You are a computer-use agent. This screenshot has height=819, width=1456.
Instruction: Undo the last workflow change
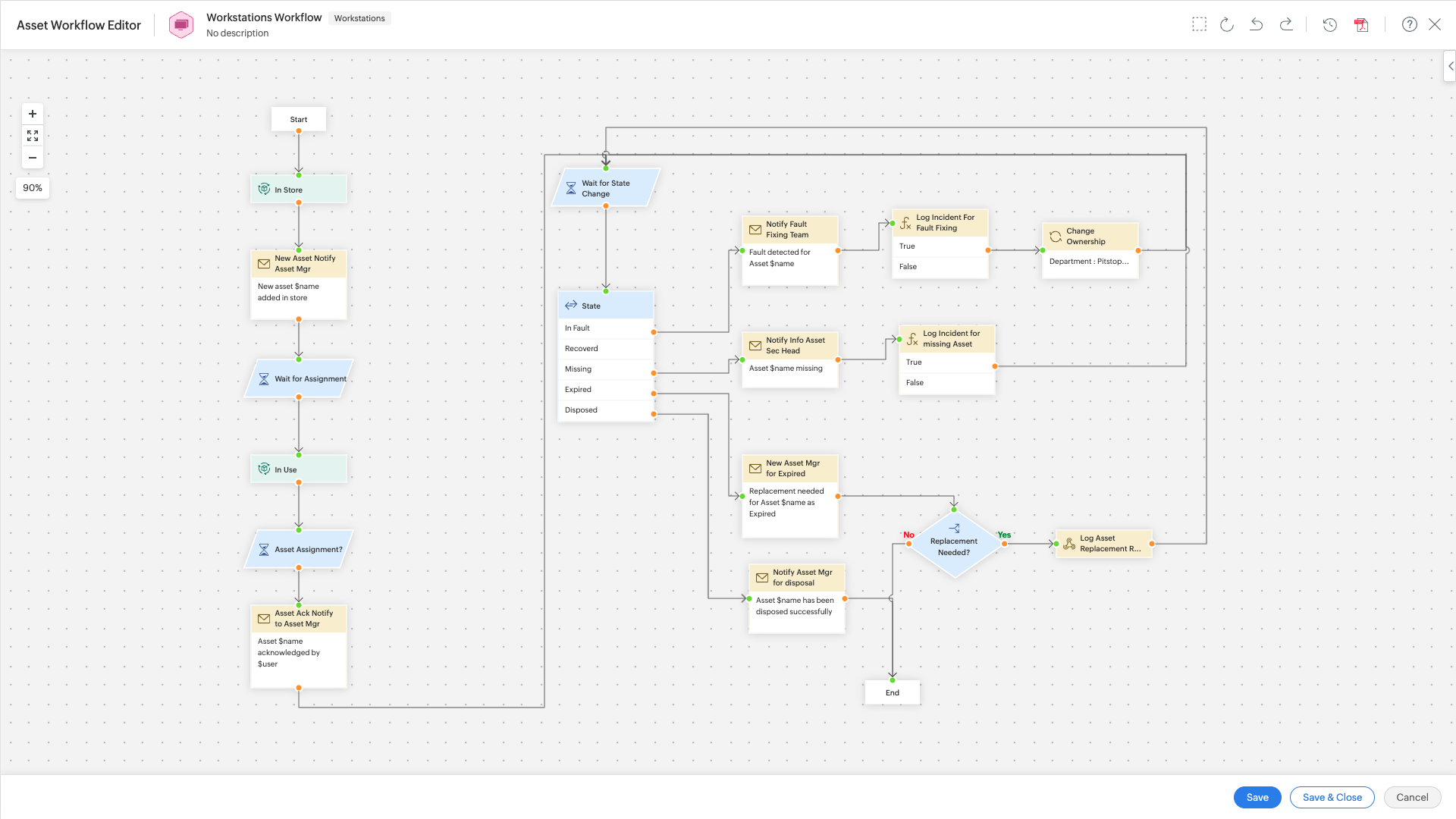[1257, 24]
